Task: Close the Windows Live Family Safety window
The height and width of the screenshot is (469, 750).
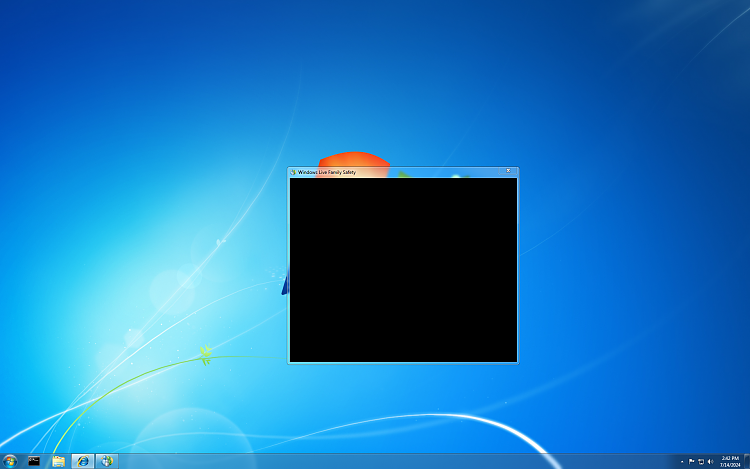Action: pos(508,171)
